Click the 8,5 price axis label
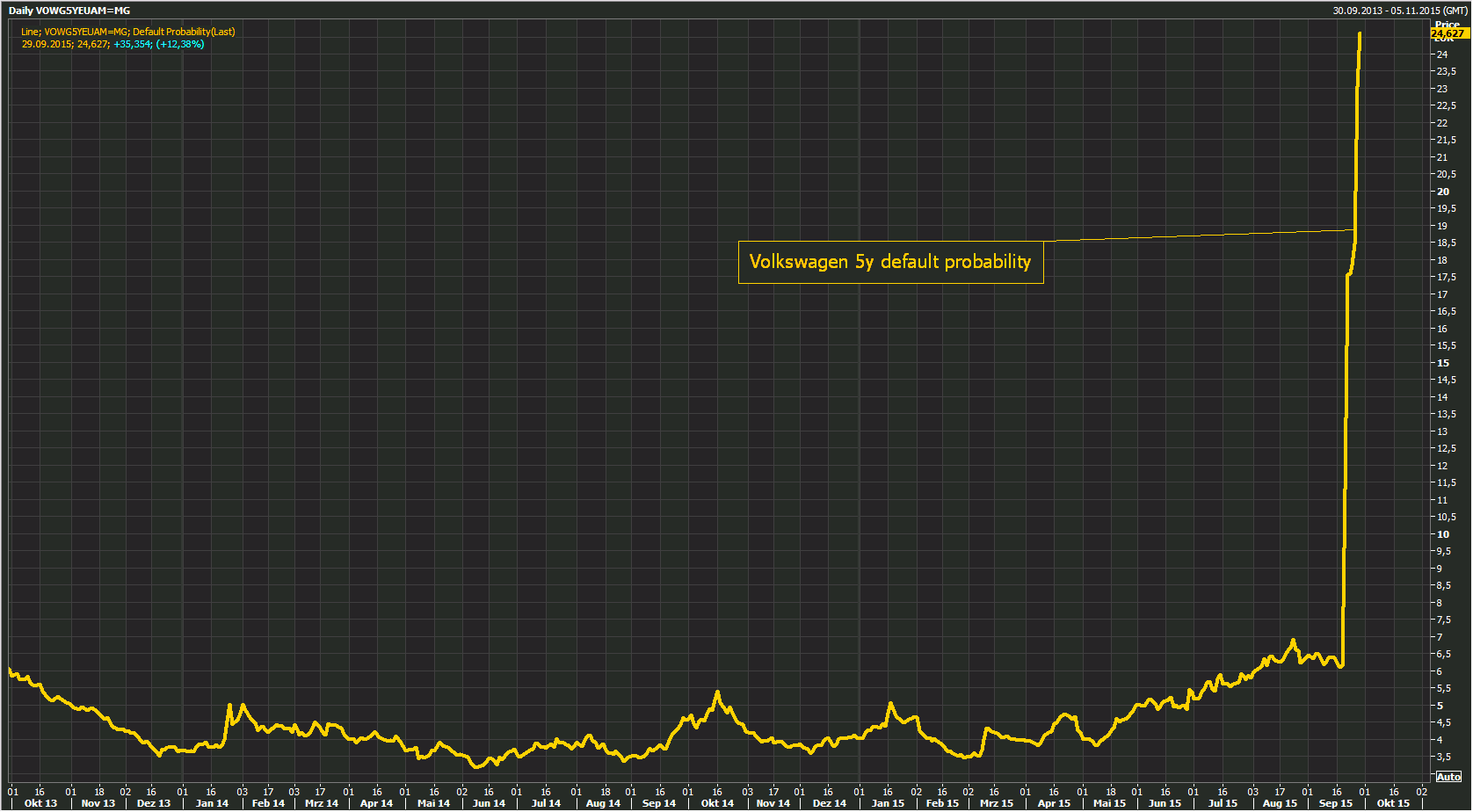The image size is (1473, 812). pos(1444,585)
